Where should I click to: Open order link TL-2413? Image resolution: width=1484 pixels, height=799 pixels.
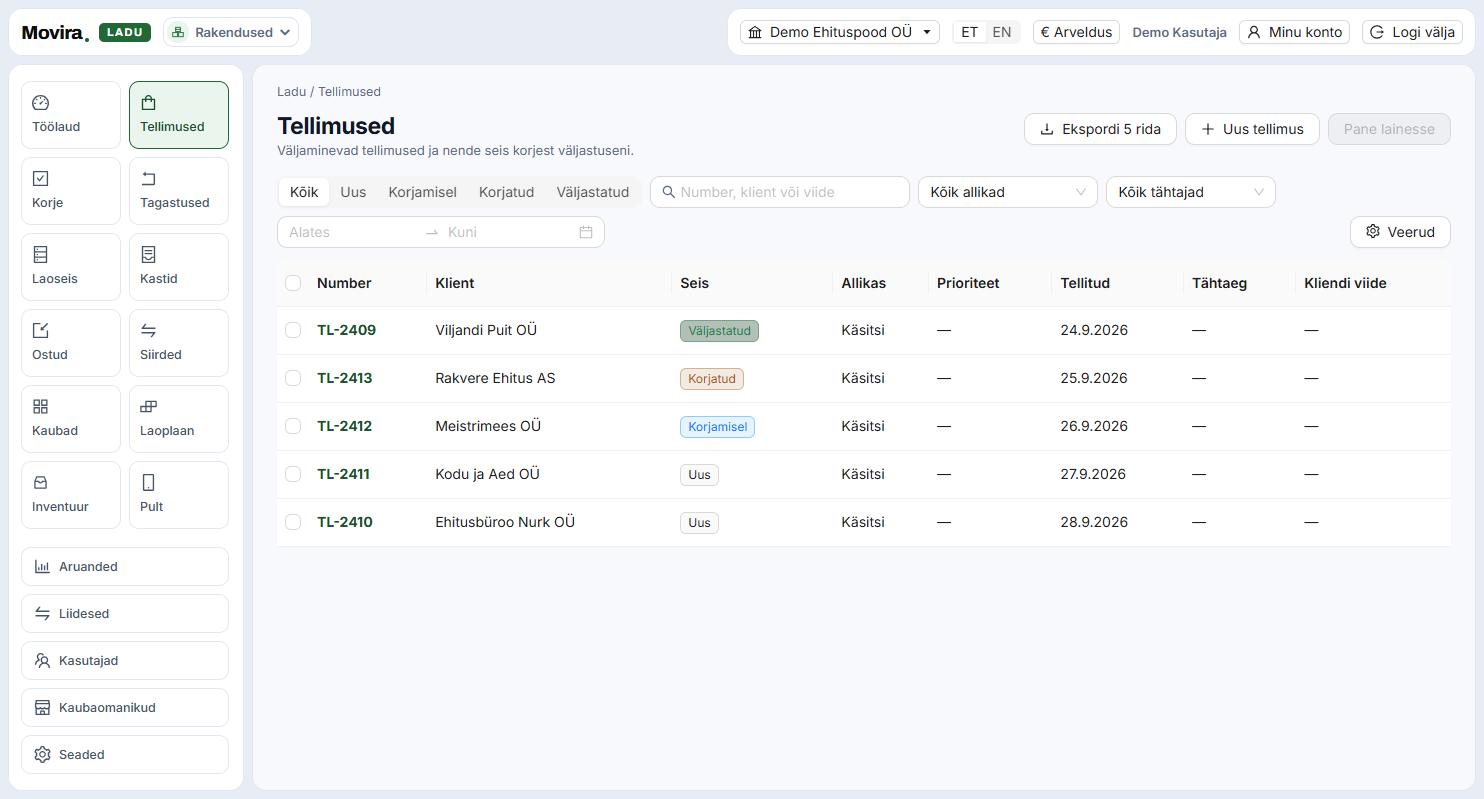(x=344, y=378)
